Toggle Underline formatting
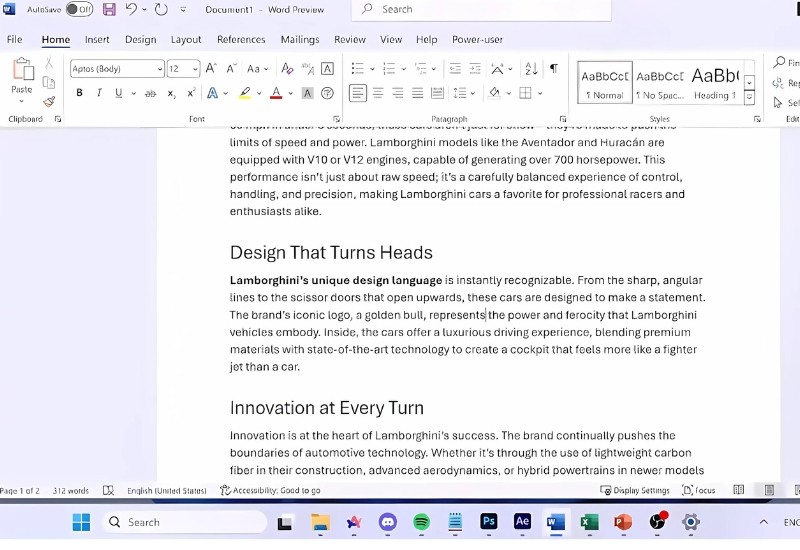 [x=118, y=93]
